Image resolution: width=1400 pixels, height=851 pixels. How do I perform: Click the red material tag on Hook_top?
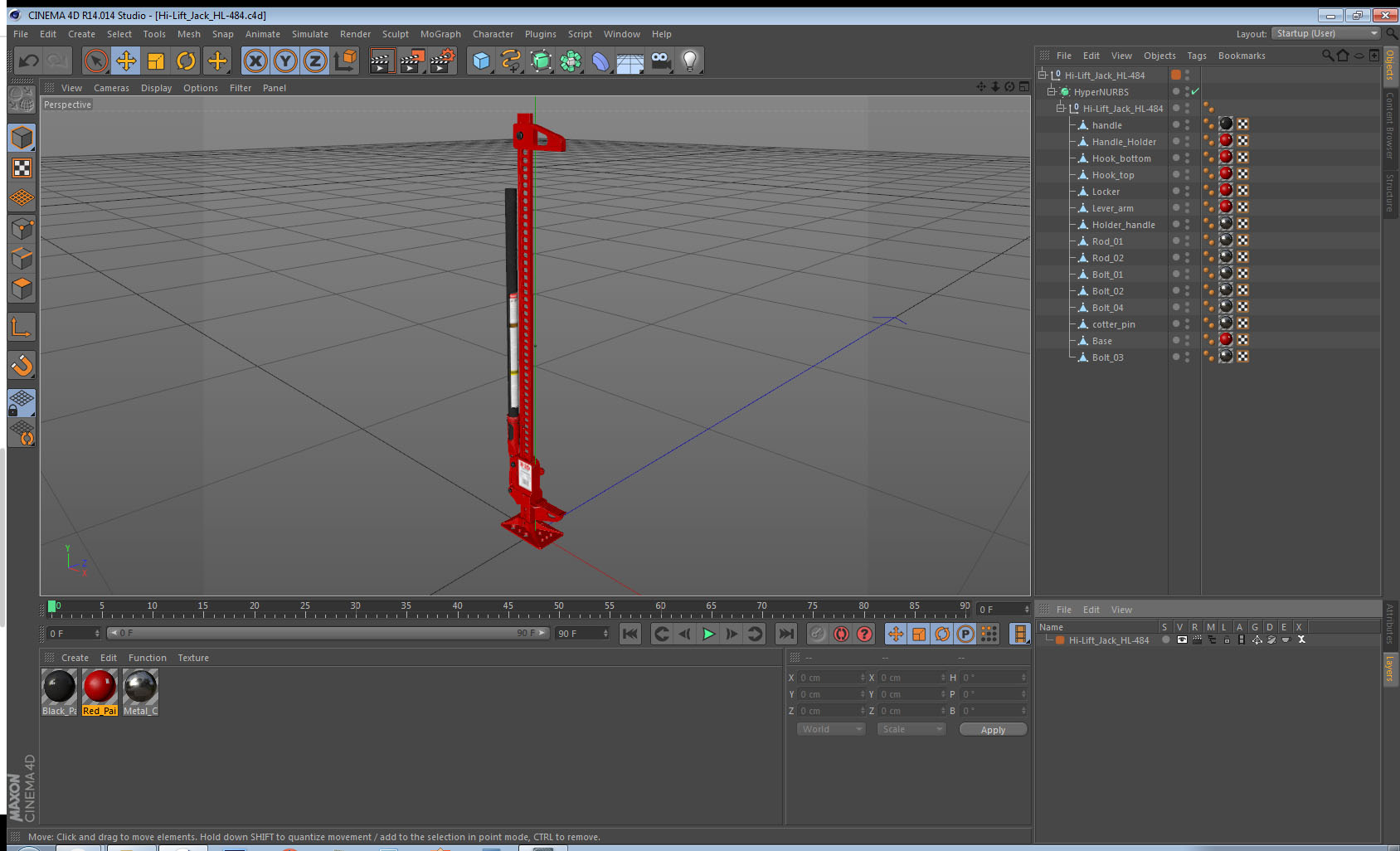tap(1226, 174)
